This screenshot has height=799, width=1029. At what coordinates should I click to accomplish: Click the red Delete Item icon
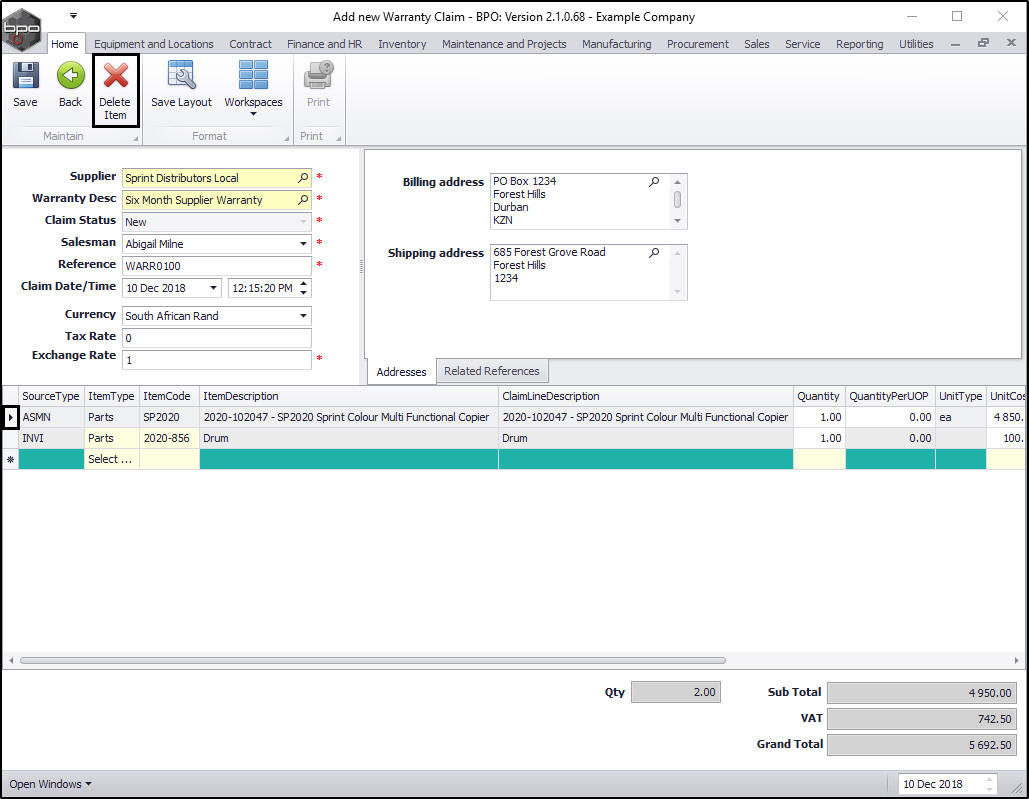point(116,76)
